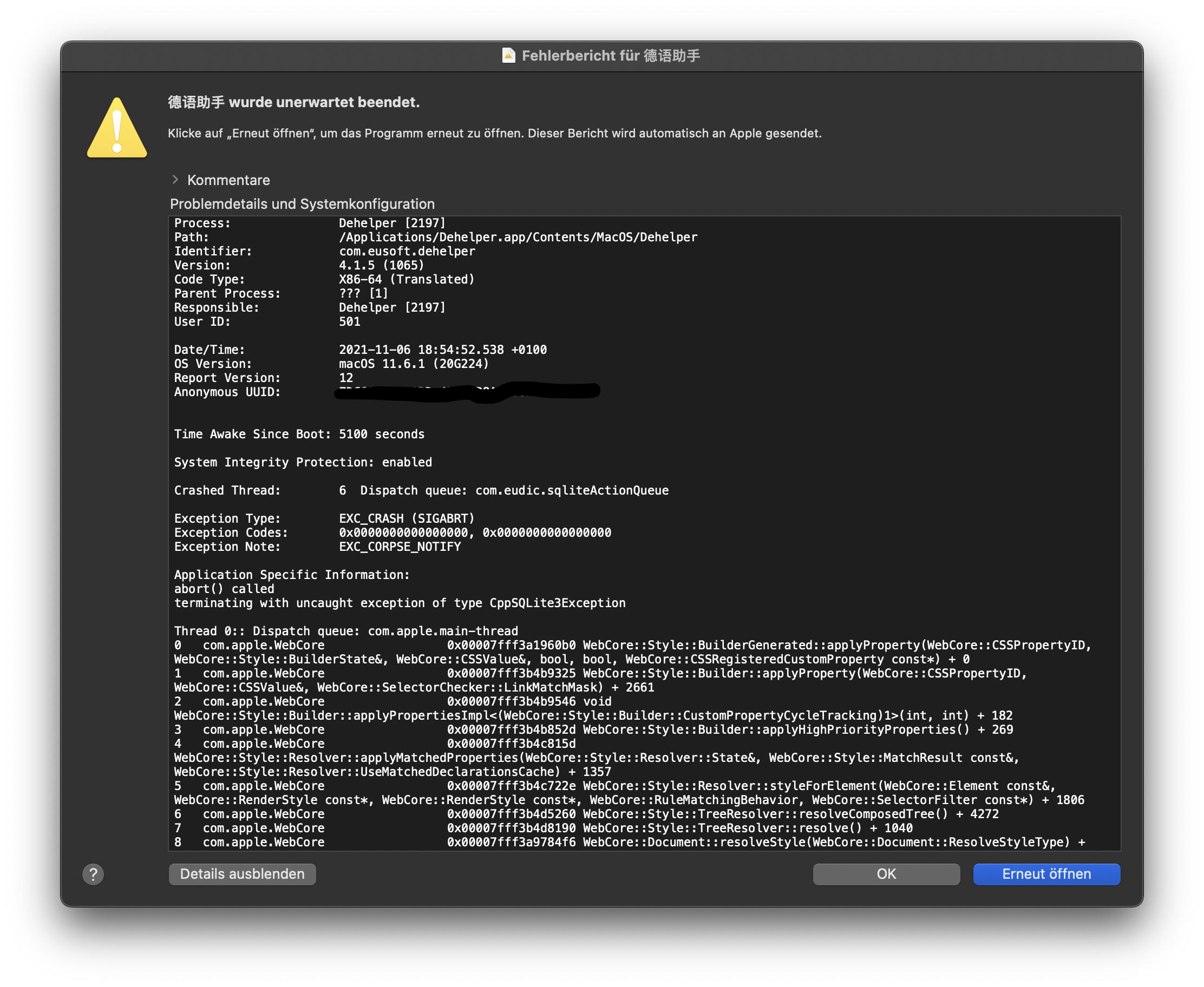Click the Responsible: Dehelper [2197] line
The height and width of the screenshot is (987, 1204).
click(x=310, y=307)
